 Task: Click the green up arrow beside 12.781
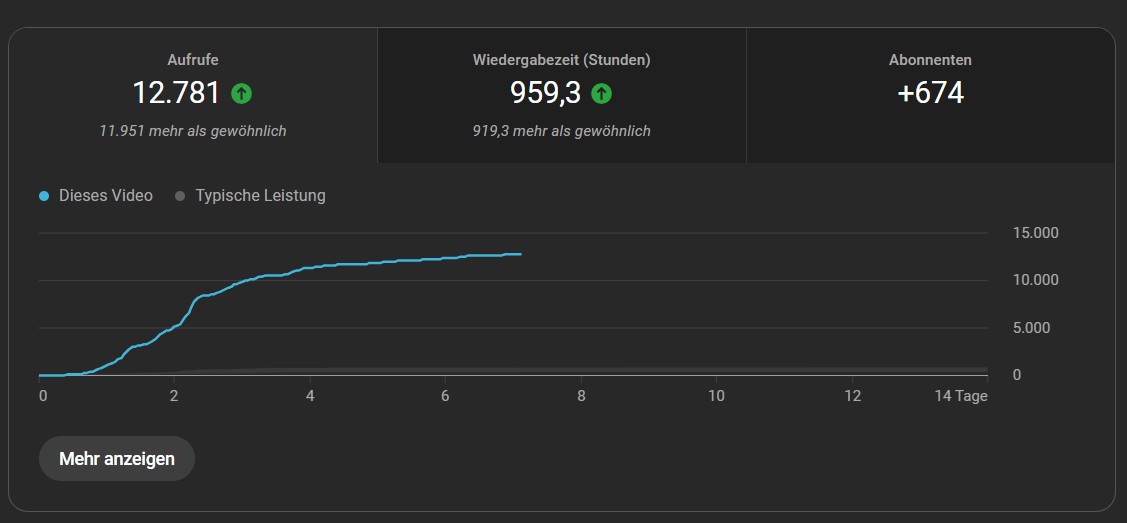tap(241, 94)
